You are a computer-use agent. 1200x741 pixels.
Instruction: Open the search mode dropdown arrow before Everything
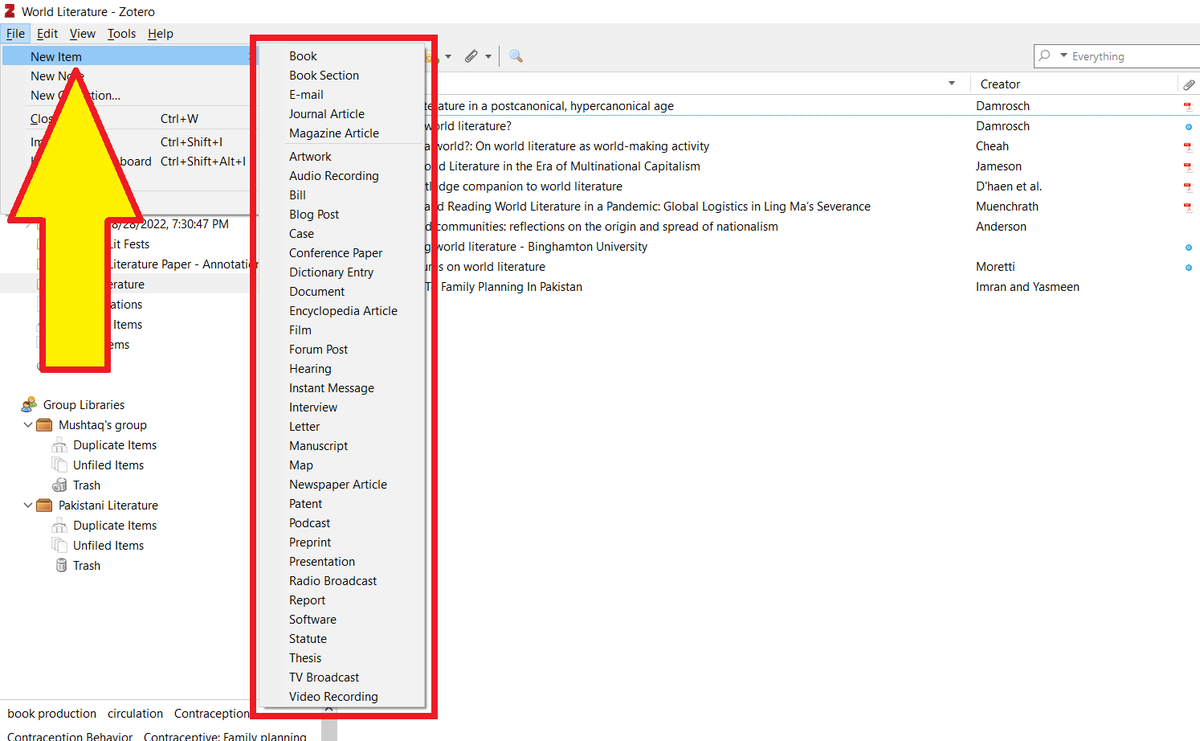[x=1063, y=56]
